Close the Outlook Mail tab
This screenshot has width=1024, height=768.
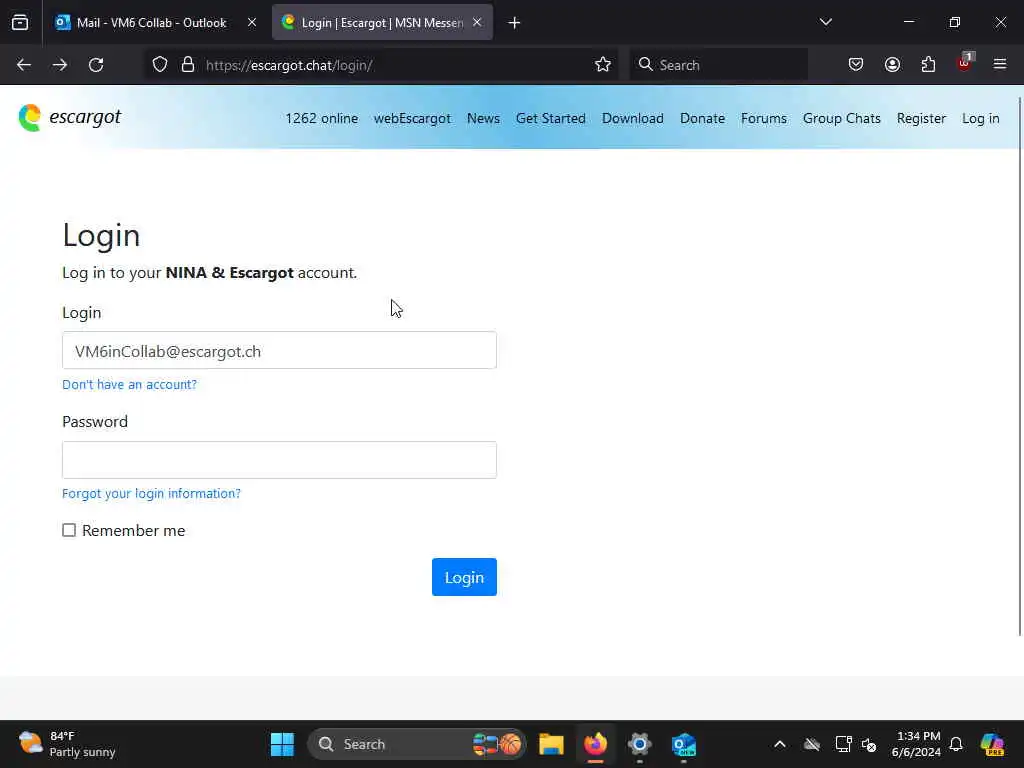[252, 22]
